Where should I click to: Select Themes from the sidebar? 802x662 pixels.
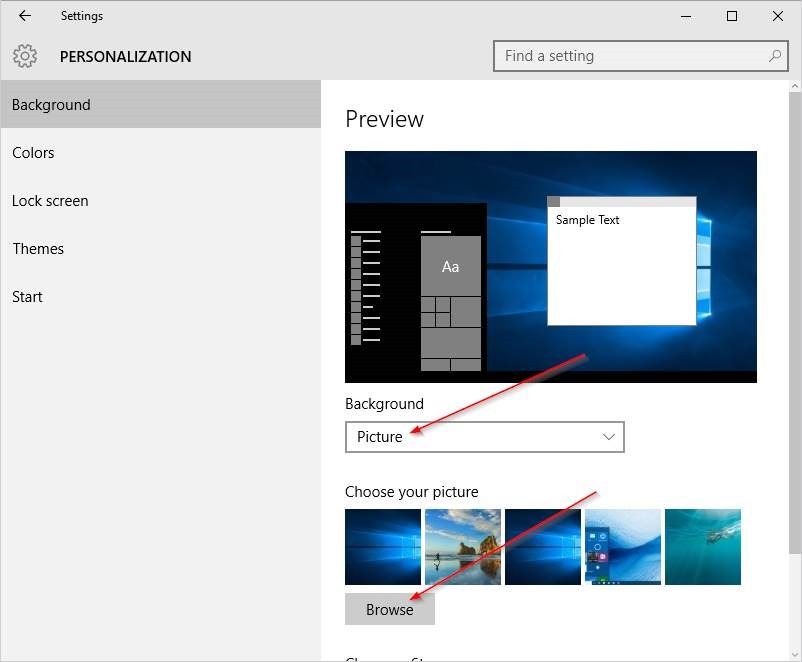point(38,248)
